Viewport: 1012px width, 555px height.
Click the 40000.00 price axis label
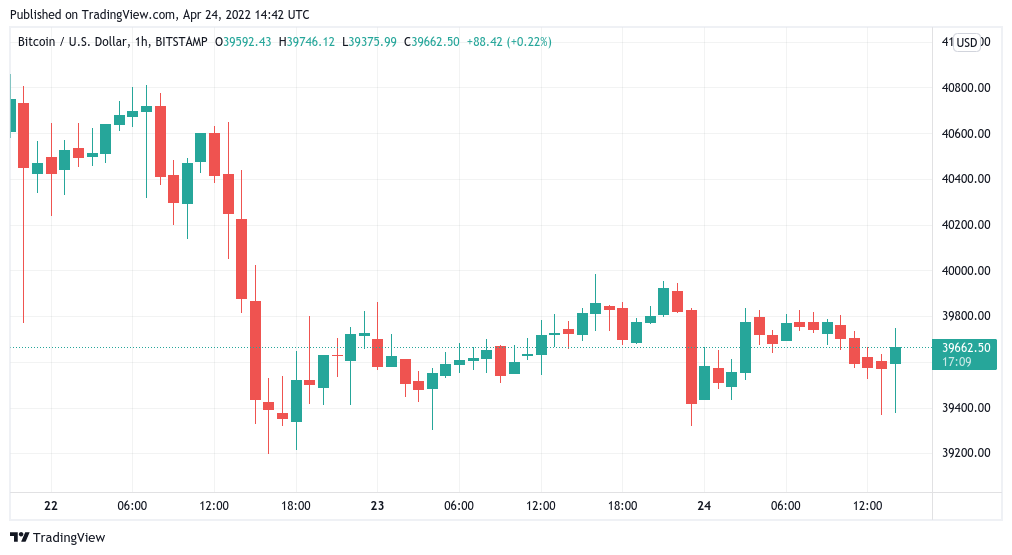(x=965, y=271)
